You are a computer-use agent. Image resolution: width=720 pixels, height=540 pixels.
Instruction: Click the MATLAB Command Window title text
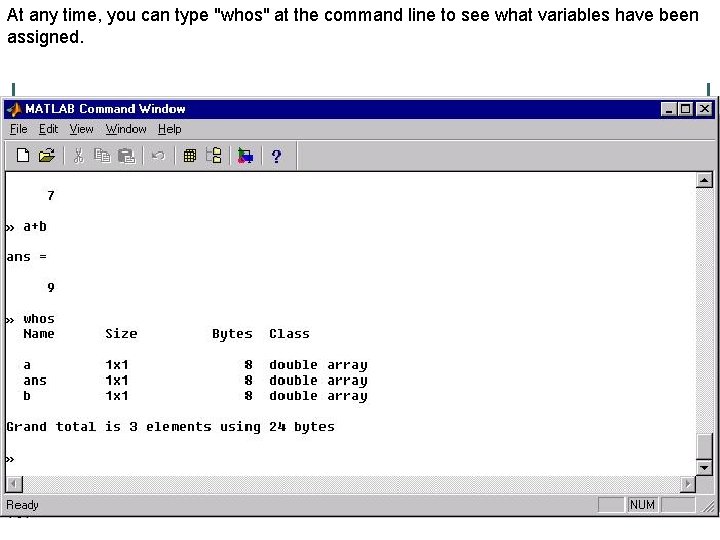tap(105, 109)
